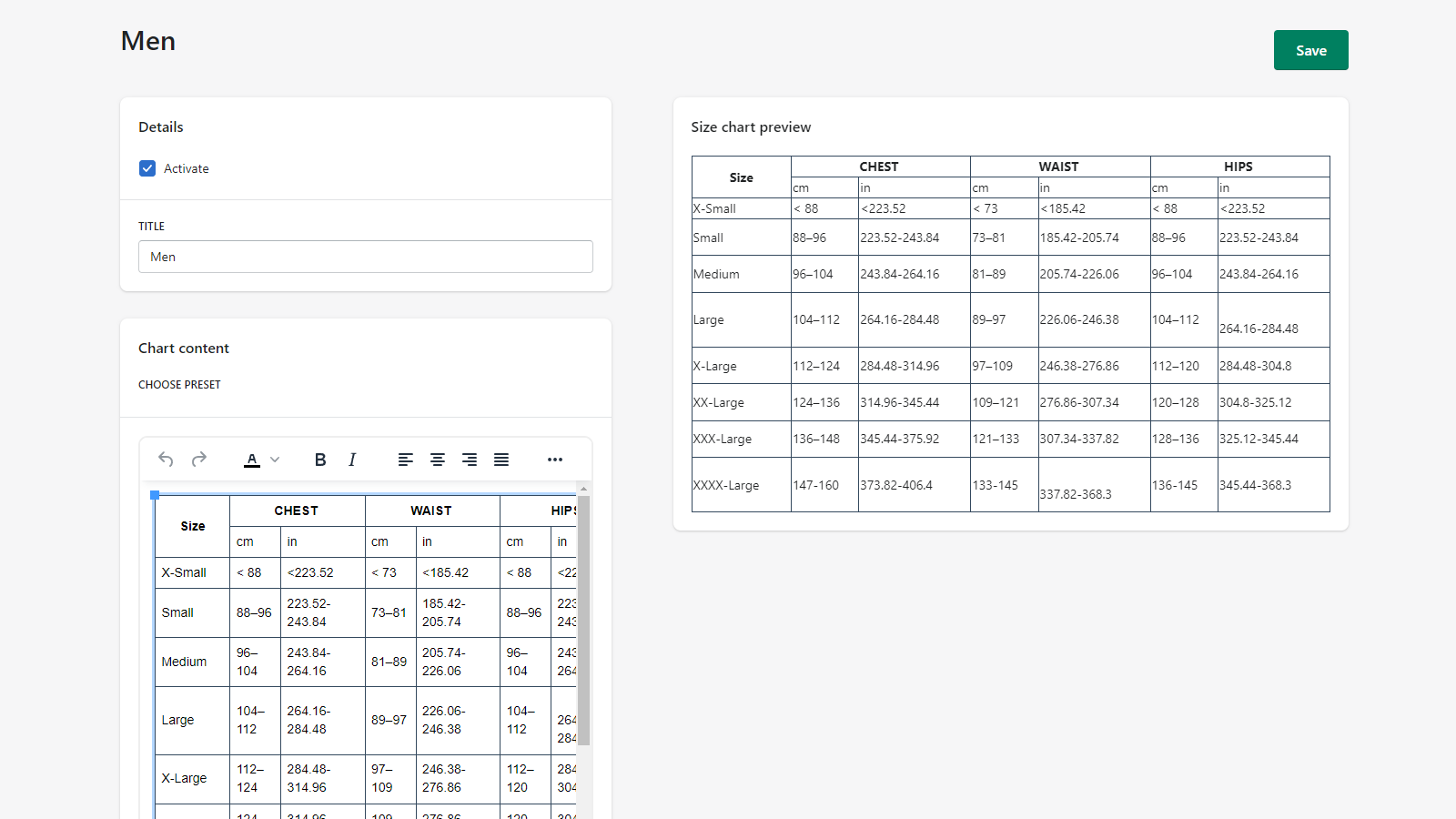
Task: Click XXX-Large row label in preview
Action: coord(723,439)
